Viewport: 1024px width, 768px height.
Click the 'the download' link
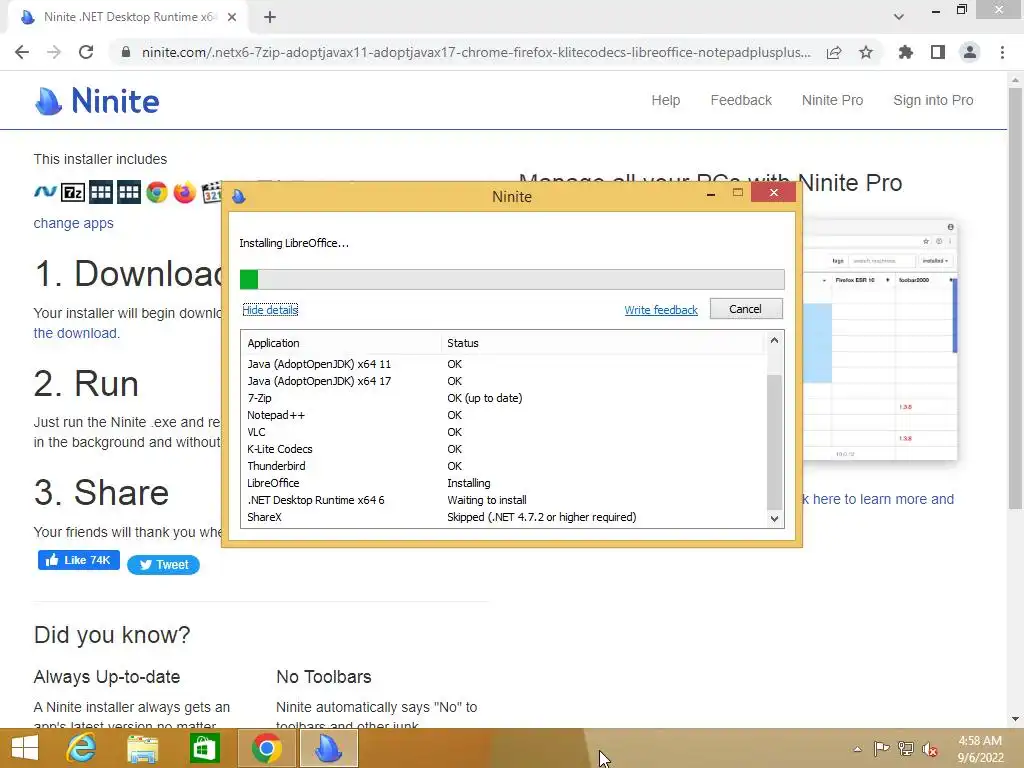pyautogui.click(x=76, y=333)
